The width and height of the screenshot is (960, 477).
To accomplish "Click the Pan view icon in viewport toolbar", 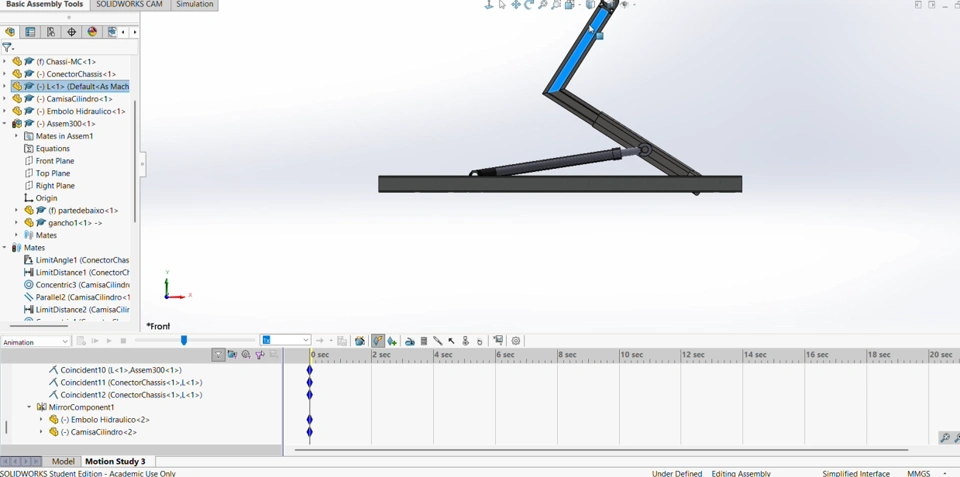I will click(516, 5).
